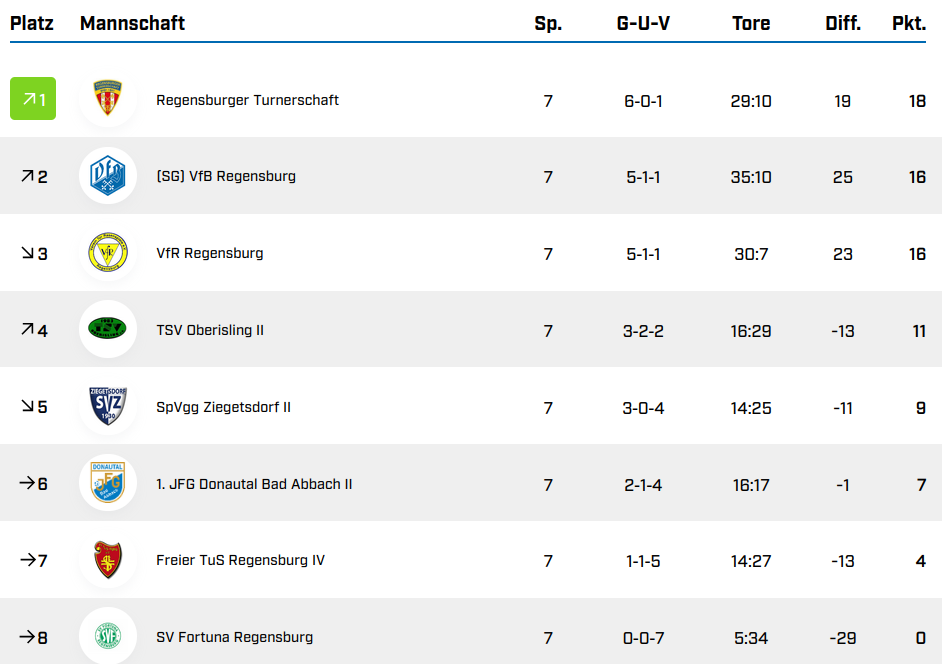This screenshot has height=664, width=942.
Task: Click JFG Donautal Bad Abbach logo
Action: click(107, 483)
